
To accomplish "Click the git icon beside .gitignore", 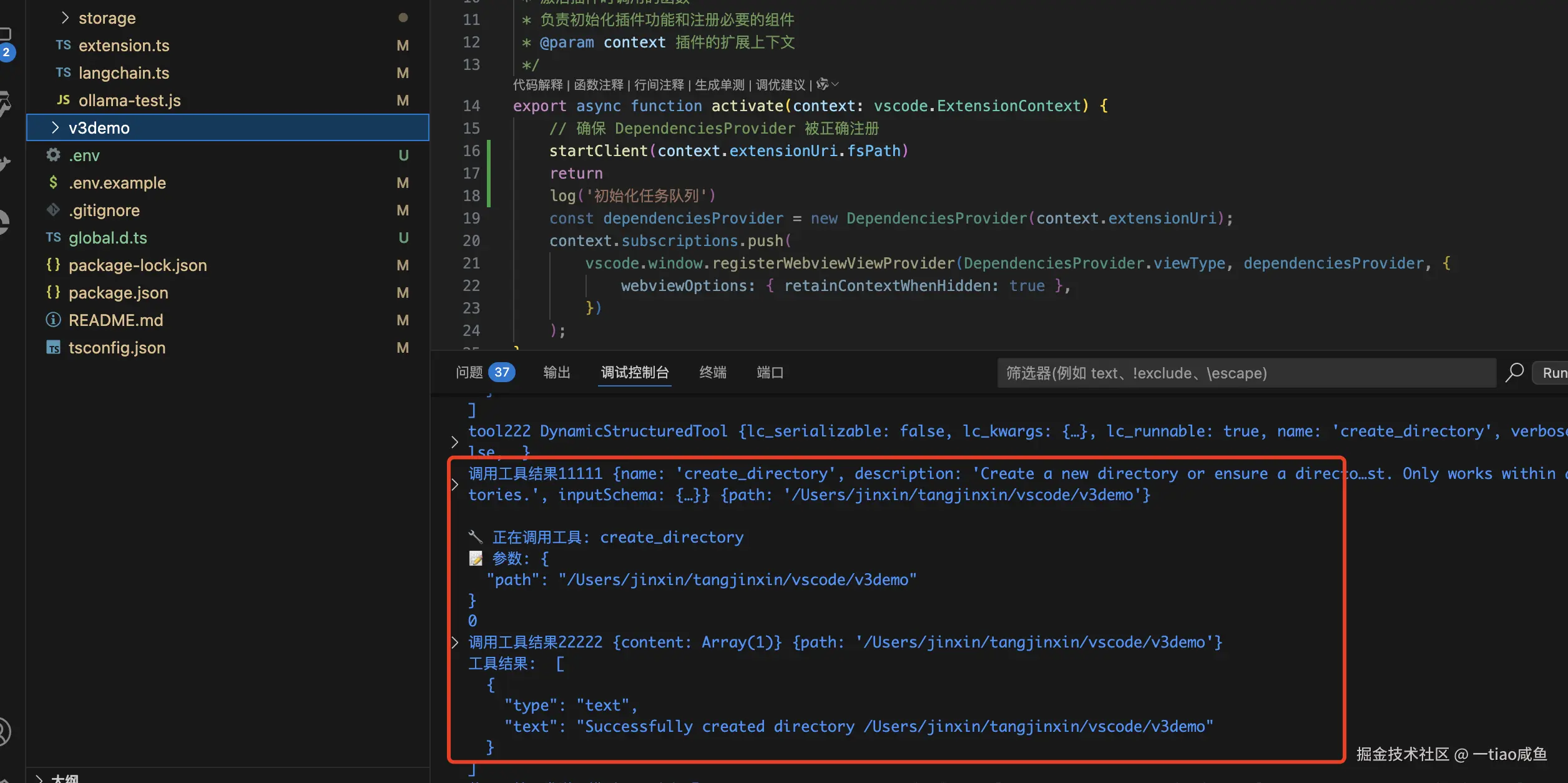I will (x=53, y=210).
